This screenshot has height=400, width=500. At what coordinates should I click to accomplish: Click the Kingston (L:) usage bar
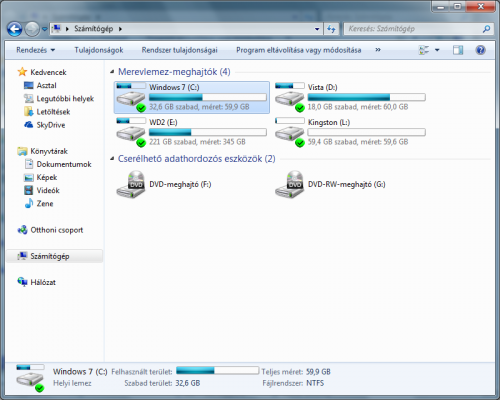click(x=366, y=132)
